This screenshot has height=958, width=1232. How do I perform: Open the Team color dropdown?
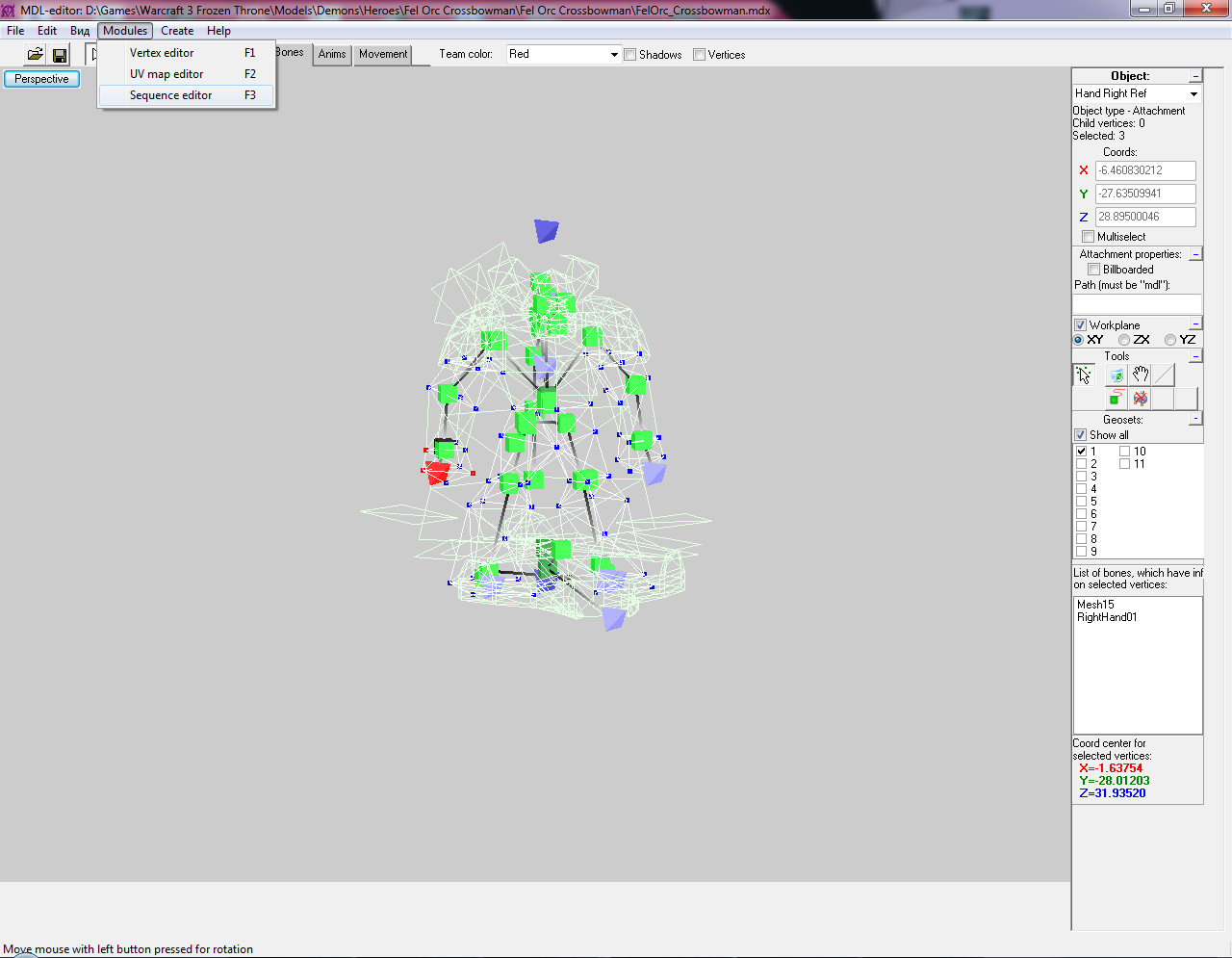click(613, 55)
